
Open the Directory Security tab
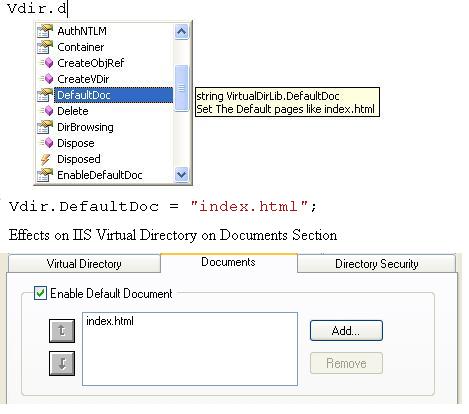[377, 264]
